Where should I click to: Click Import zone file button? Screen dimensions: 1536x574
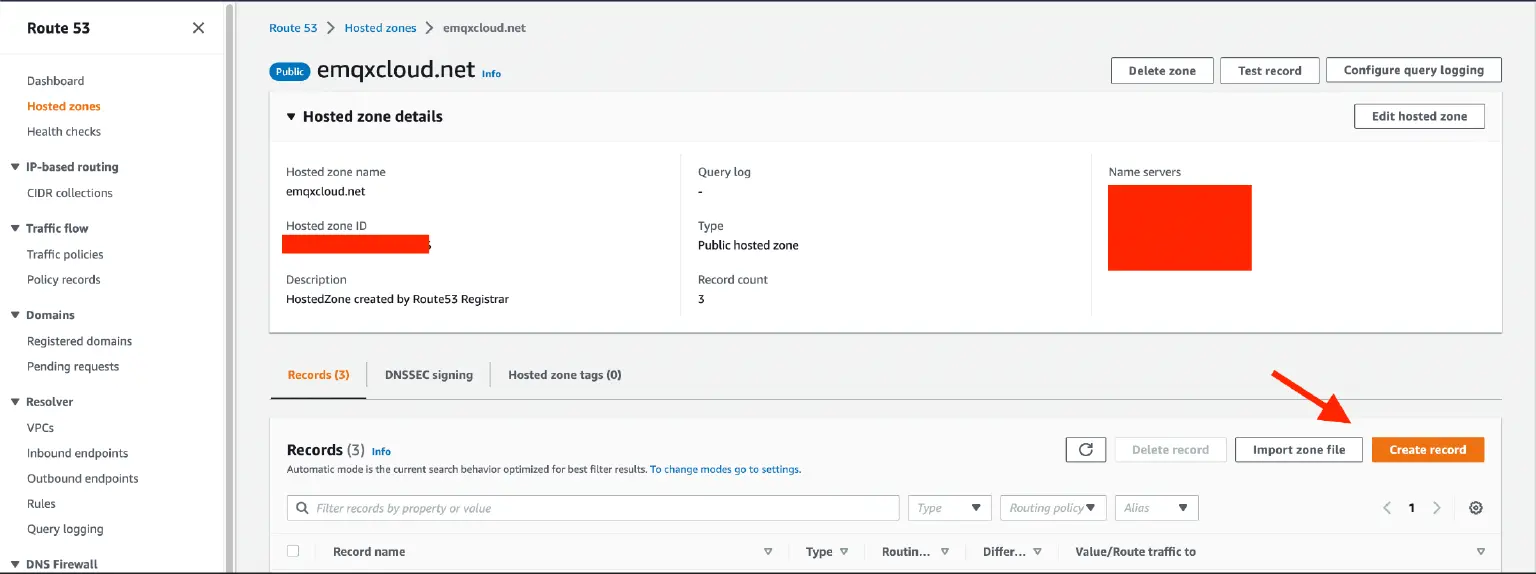1299,450
